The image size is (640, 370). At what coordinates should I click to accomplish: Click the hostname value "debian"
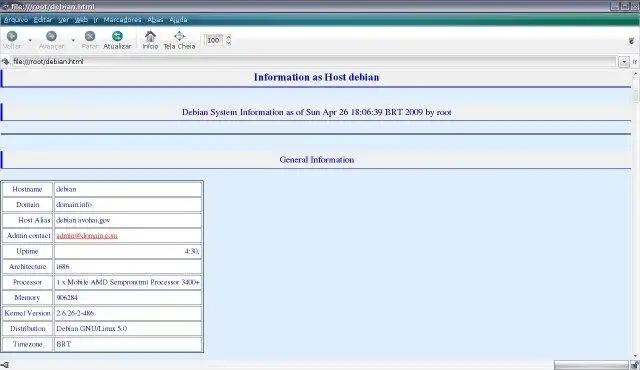(x=66, y=189)
